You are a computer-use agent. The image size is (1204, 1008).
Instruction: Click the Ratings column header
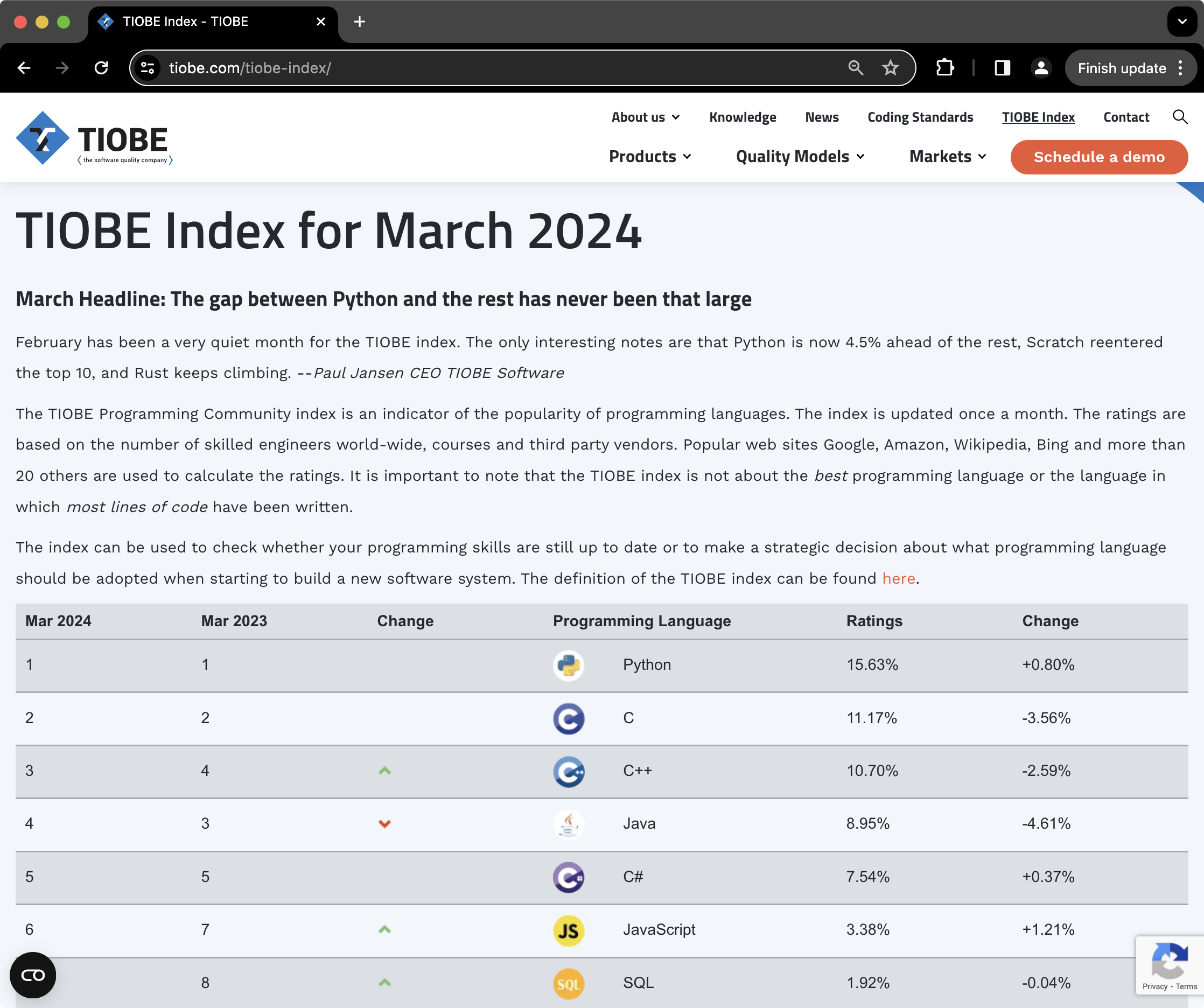[874, 621]
